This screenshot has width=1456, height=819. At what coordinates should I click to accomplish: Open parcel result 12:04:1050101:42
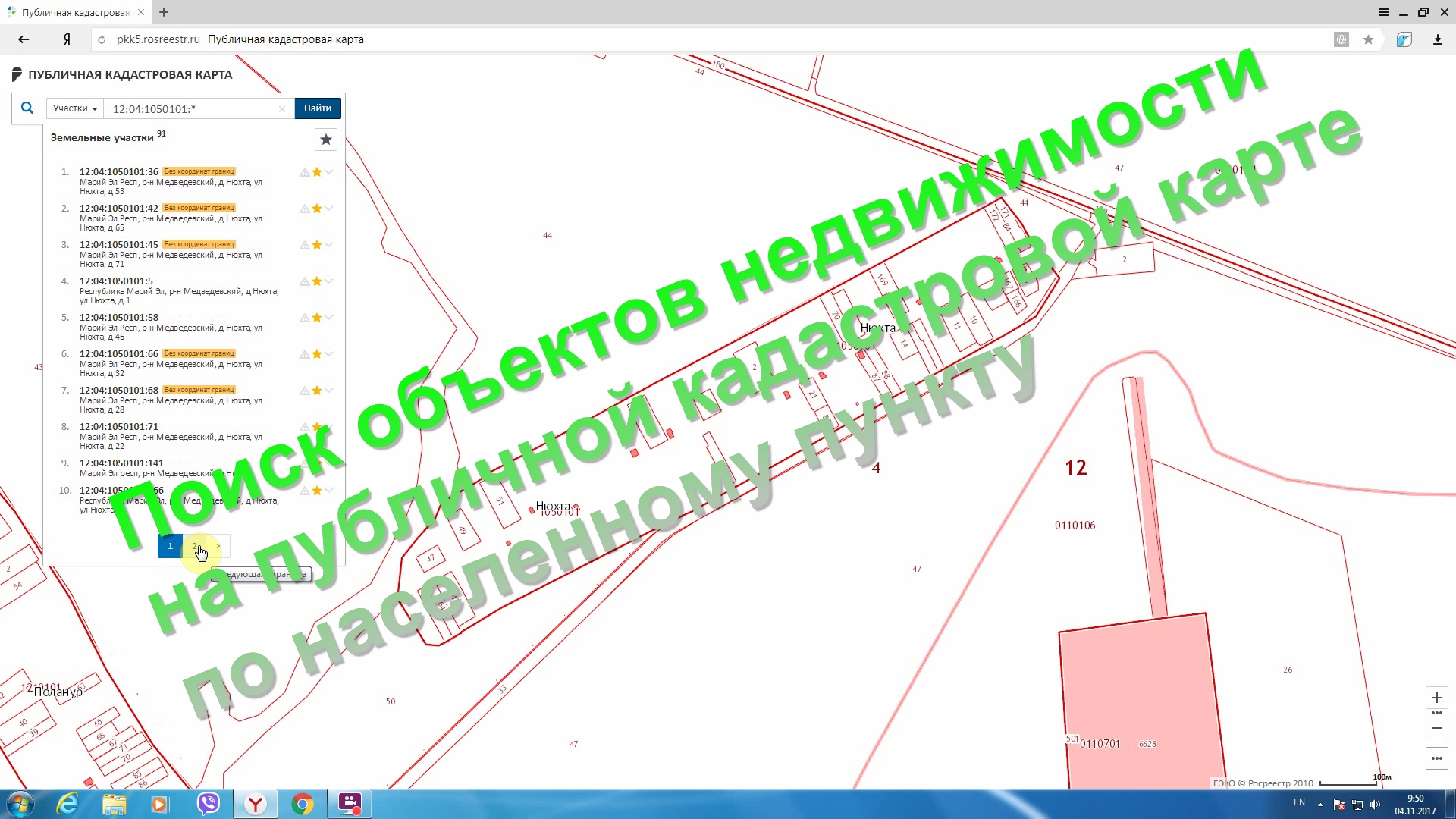[119, 209]
